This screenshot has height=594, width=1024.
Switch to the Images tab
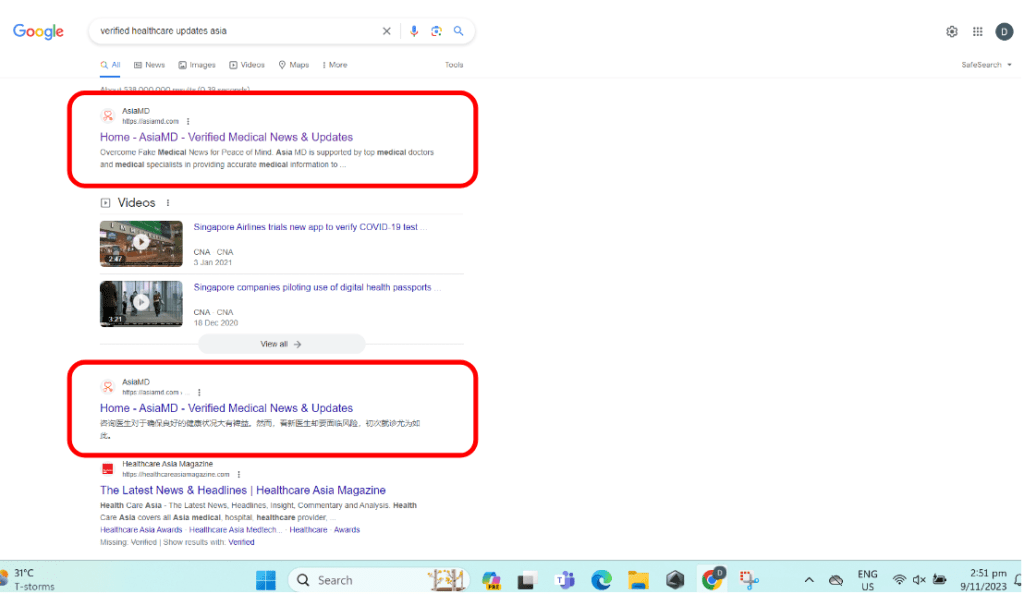coord(197,65)
